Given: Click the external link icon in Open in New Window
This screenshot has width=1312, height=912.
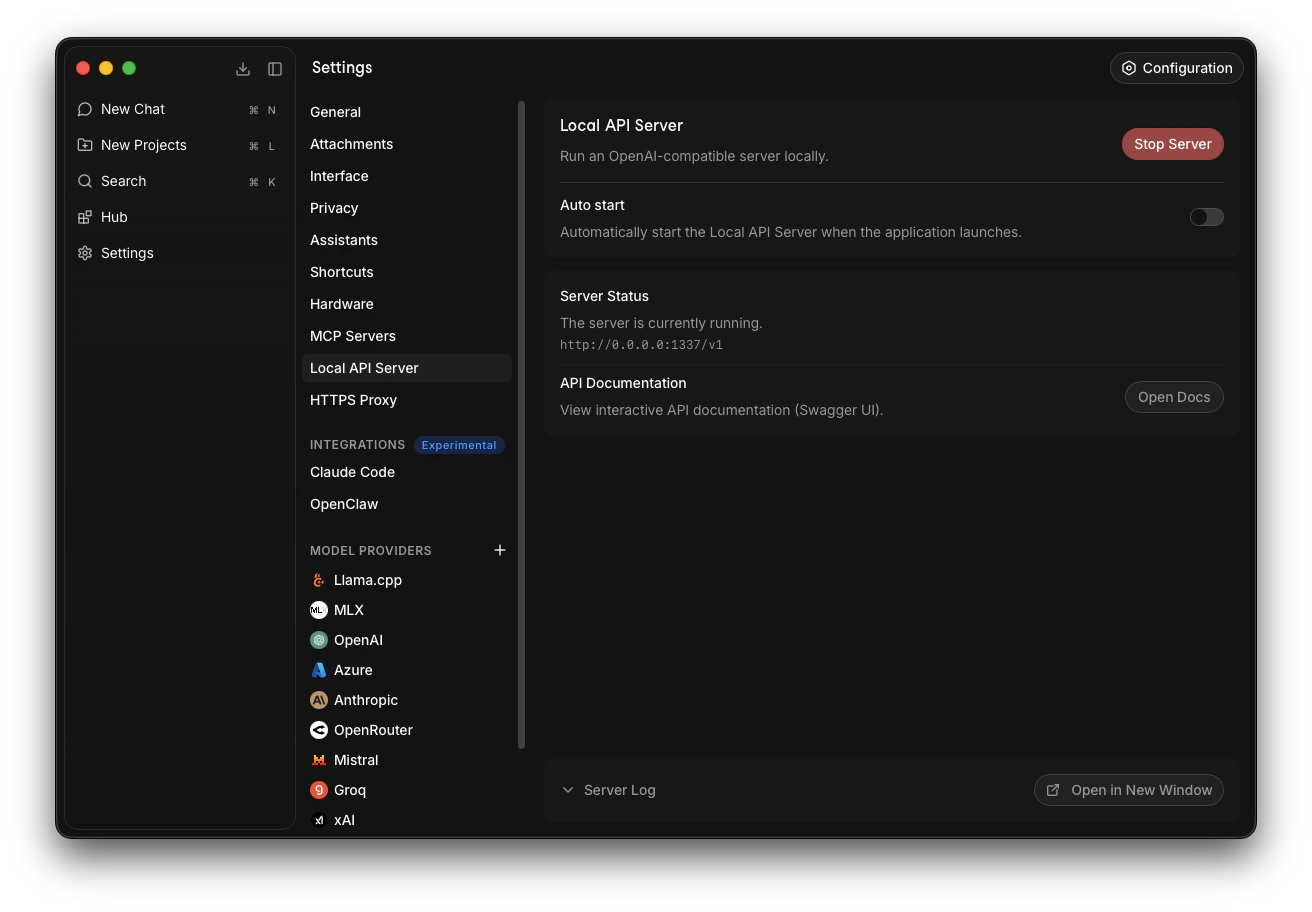Looking at the screenshot, I should pos(1053,790).
